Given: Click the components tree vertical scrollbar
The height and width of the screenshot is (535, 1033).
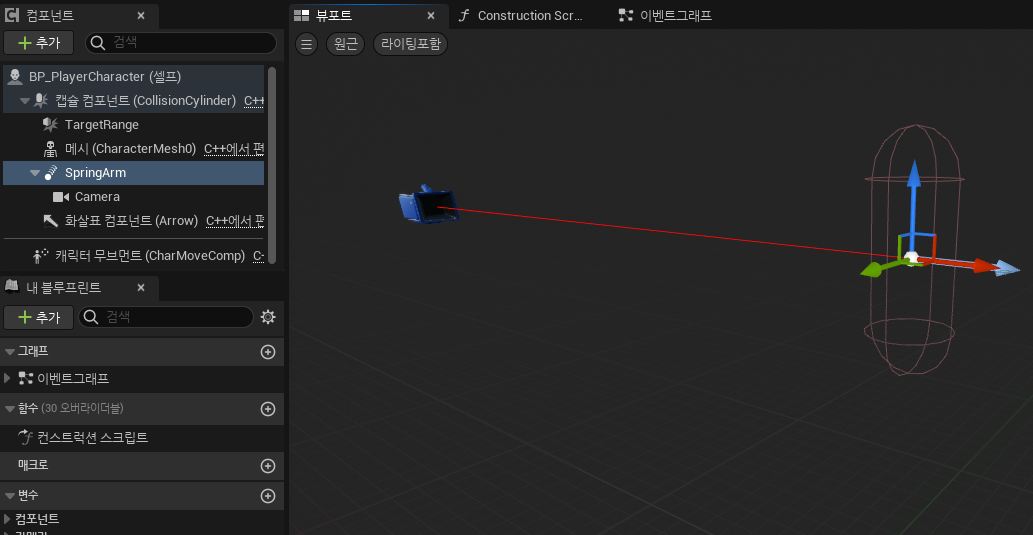Looking at the screenshot, I should [272, 165].
